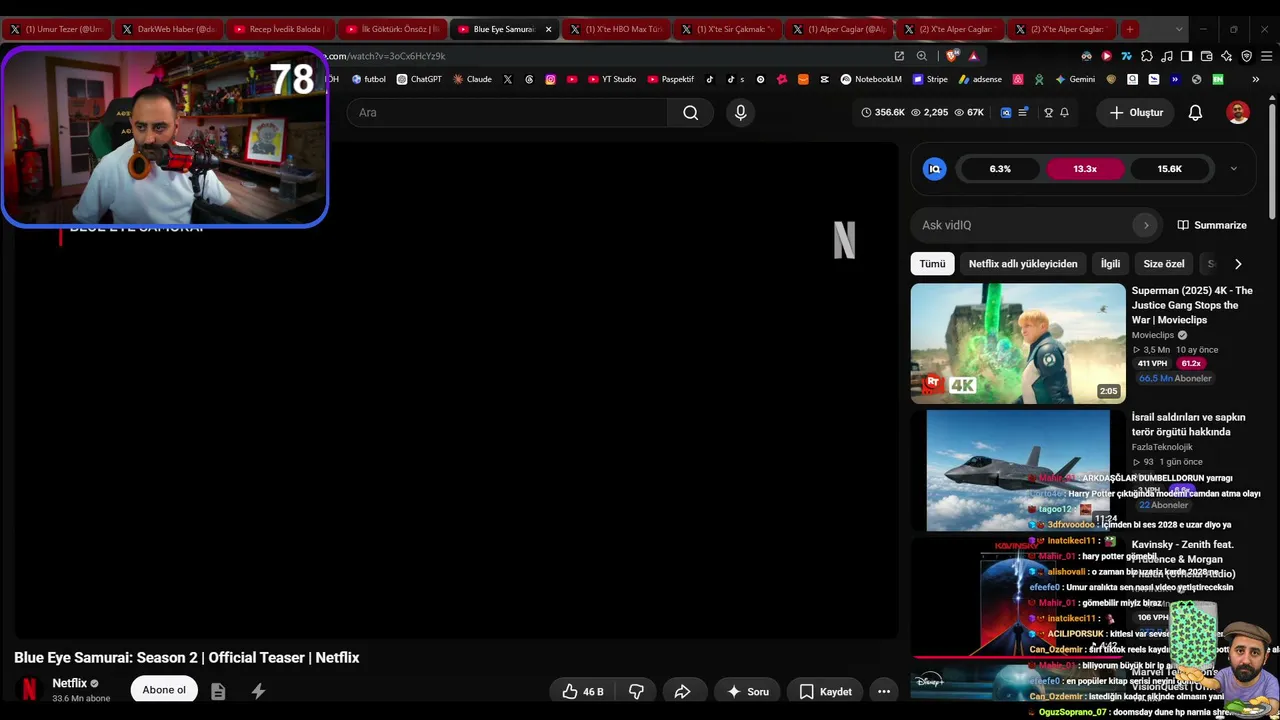1280x720 pixels.
Task: Open the Netflix channel avatar
Action: (30, 690)
